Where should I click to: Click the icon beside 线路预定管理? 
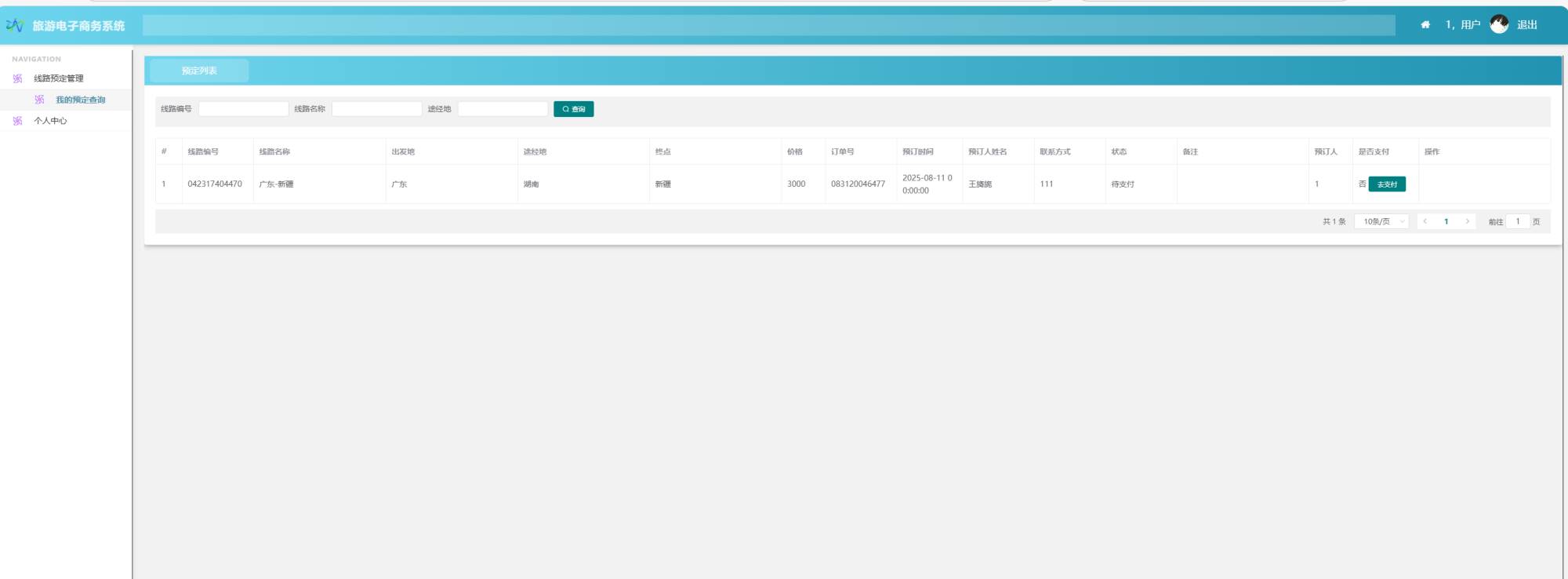pos(18,78)
